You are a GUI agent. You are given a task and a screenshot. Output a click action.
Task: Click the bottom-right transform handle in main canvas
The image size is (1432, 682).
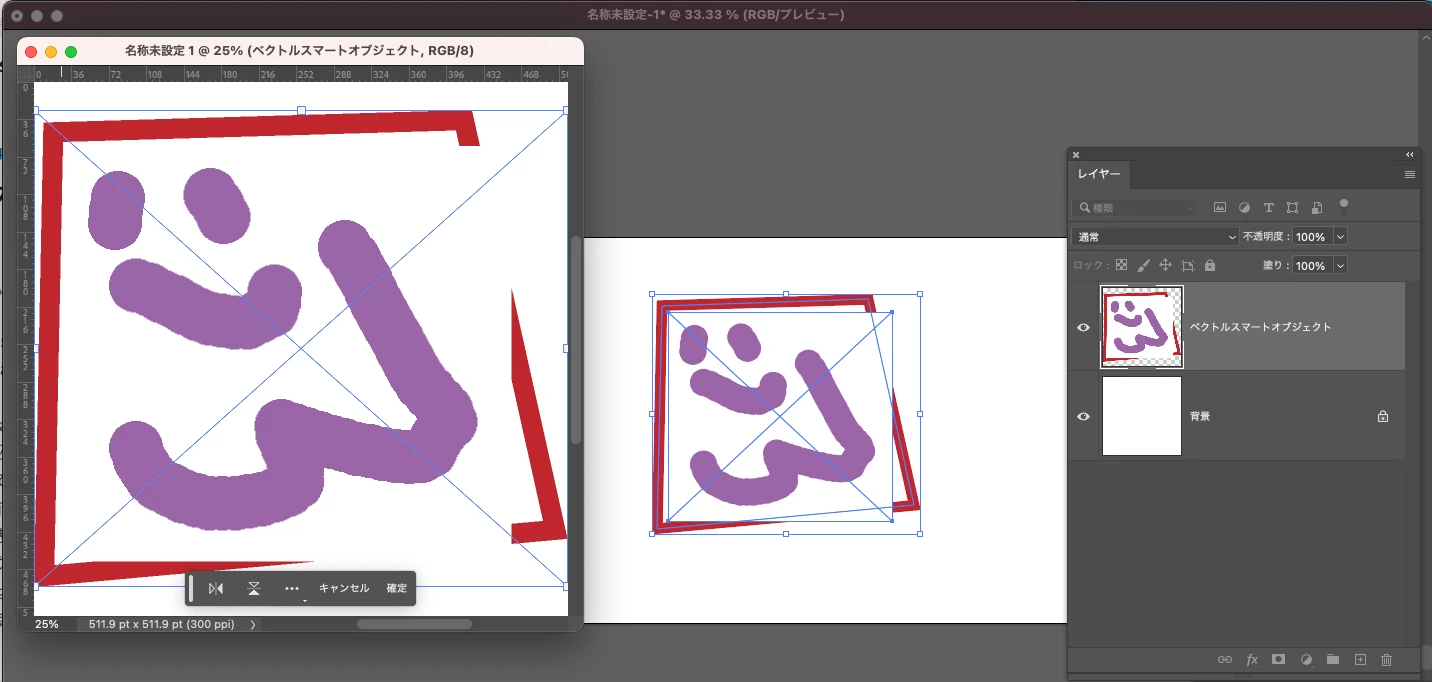pos(919,533)
